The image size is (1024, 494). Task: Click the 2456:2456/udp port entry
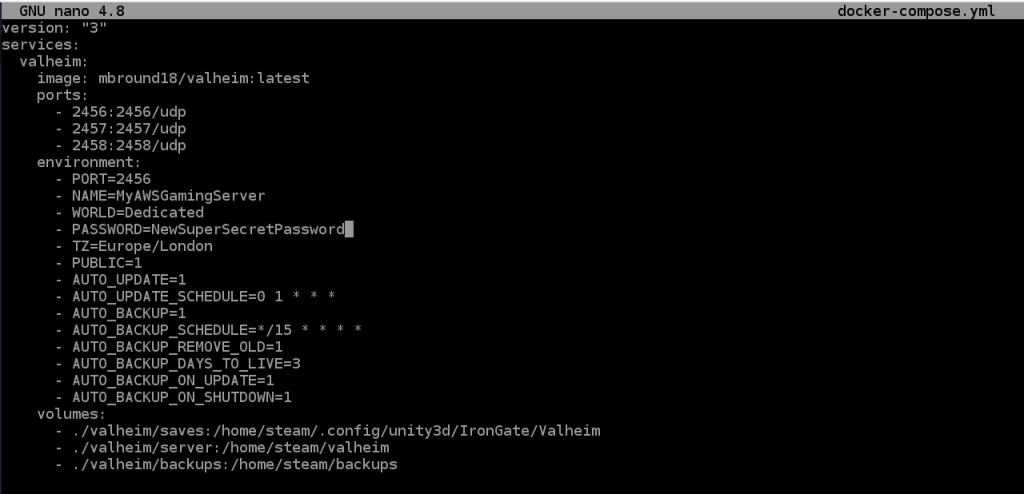click(129, 112)
